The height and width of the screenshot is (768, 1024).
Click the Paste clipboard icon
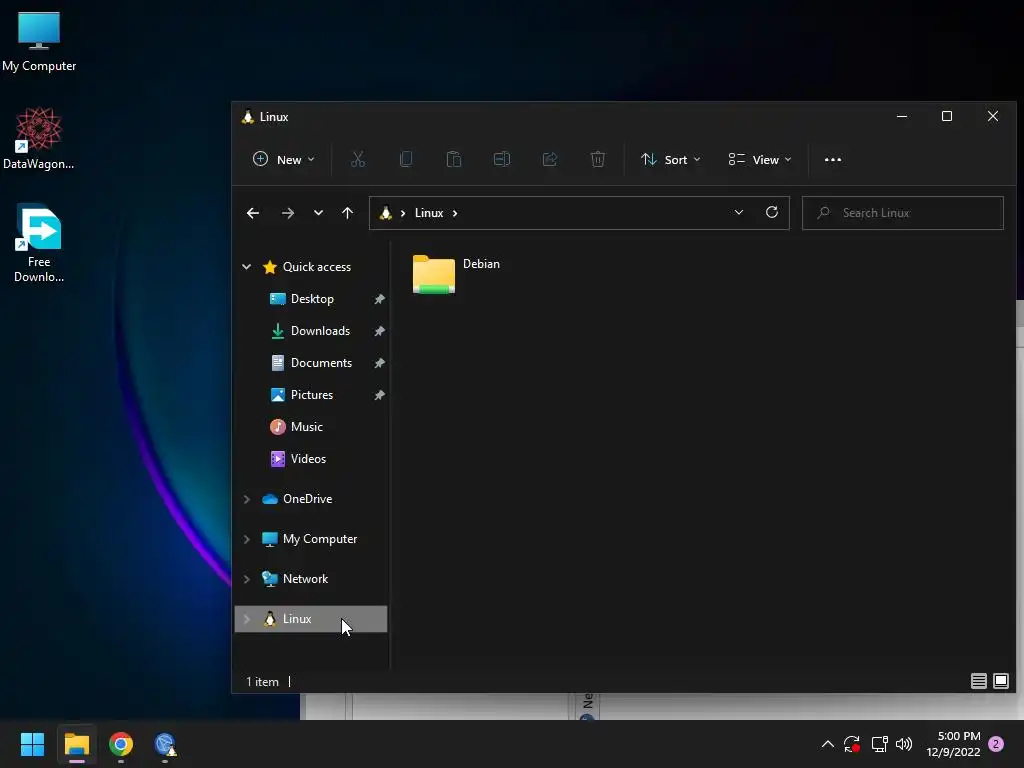[454, 159]
